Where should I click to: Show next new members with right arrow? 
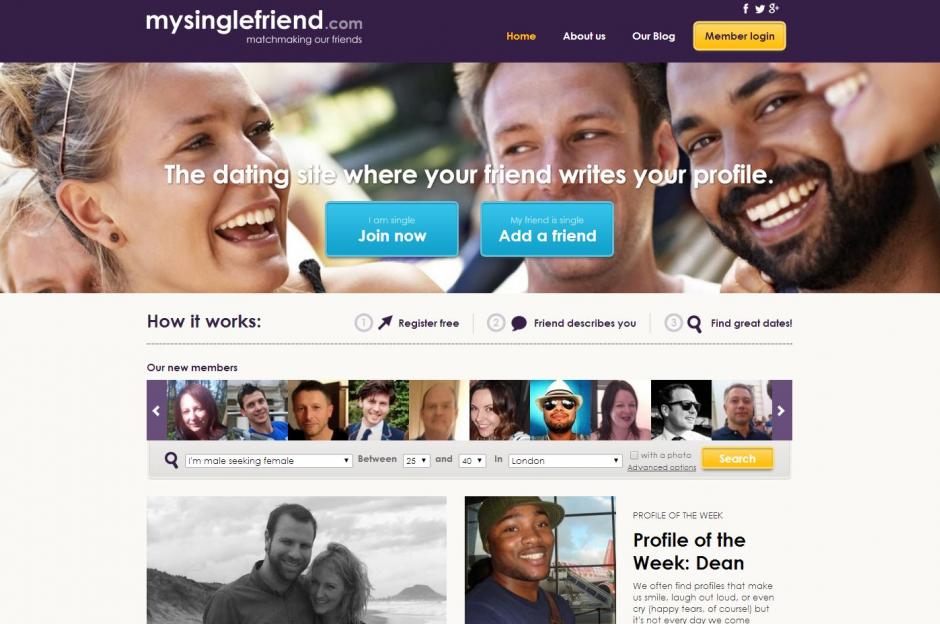point(781,411)
